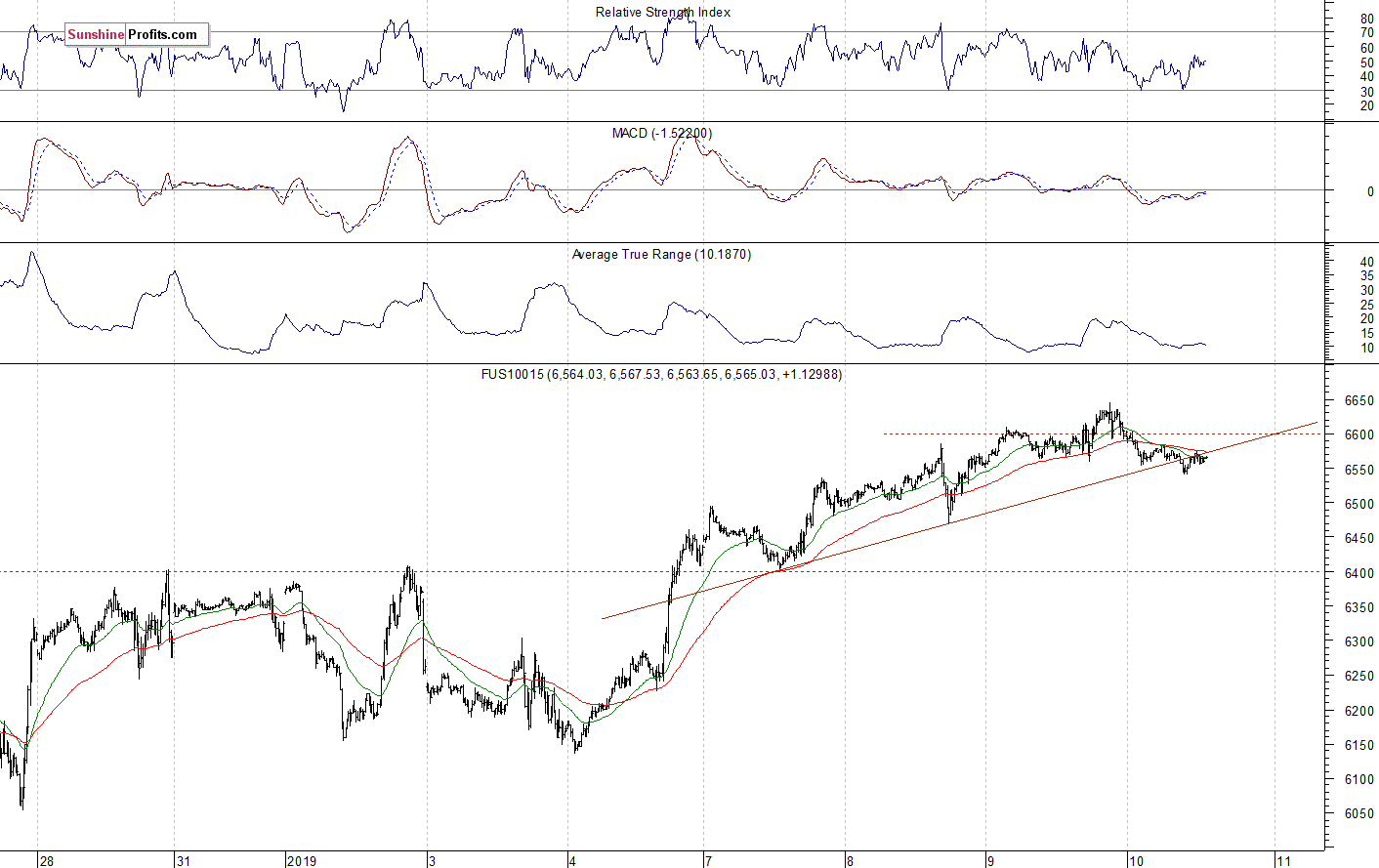Select the FUS10015 price header text
The image size is (1379, 868).
click(x=661, y=374)
